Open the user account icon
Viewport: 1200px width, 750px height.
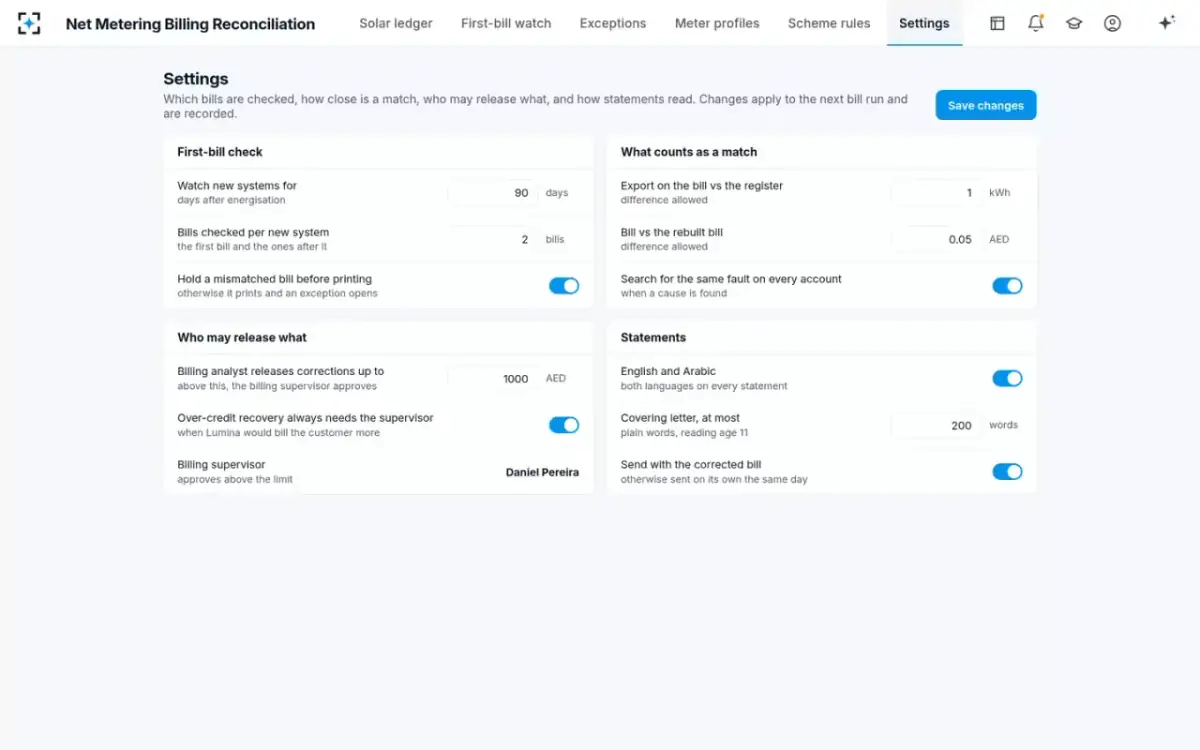pyautogui.click(x=1112, y=23)
